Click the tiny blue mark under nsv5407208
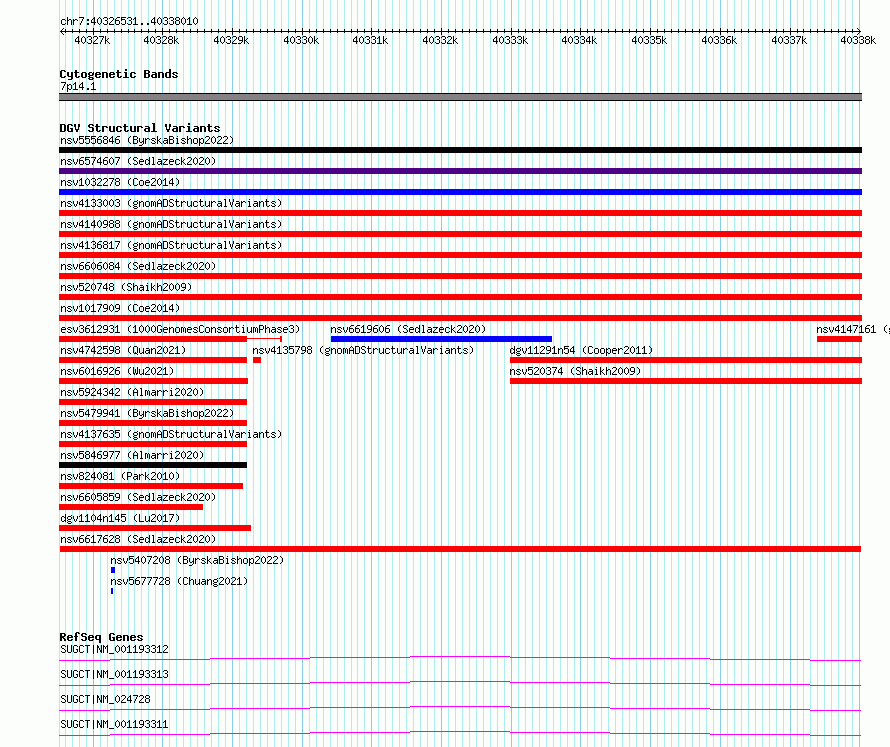Screen dimensions: 890x747 113,570
